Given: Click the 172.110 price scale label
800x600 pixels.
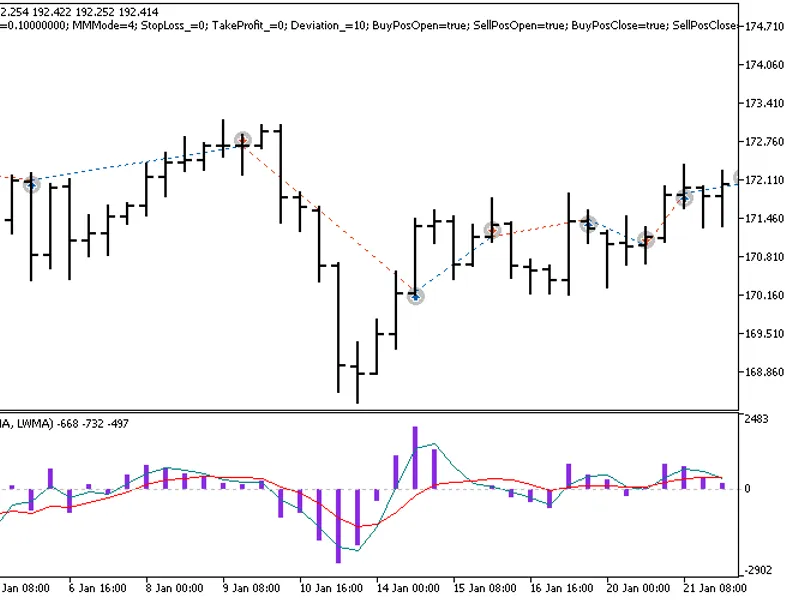Looking at the screenshot, I should [x=764, y=180].
